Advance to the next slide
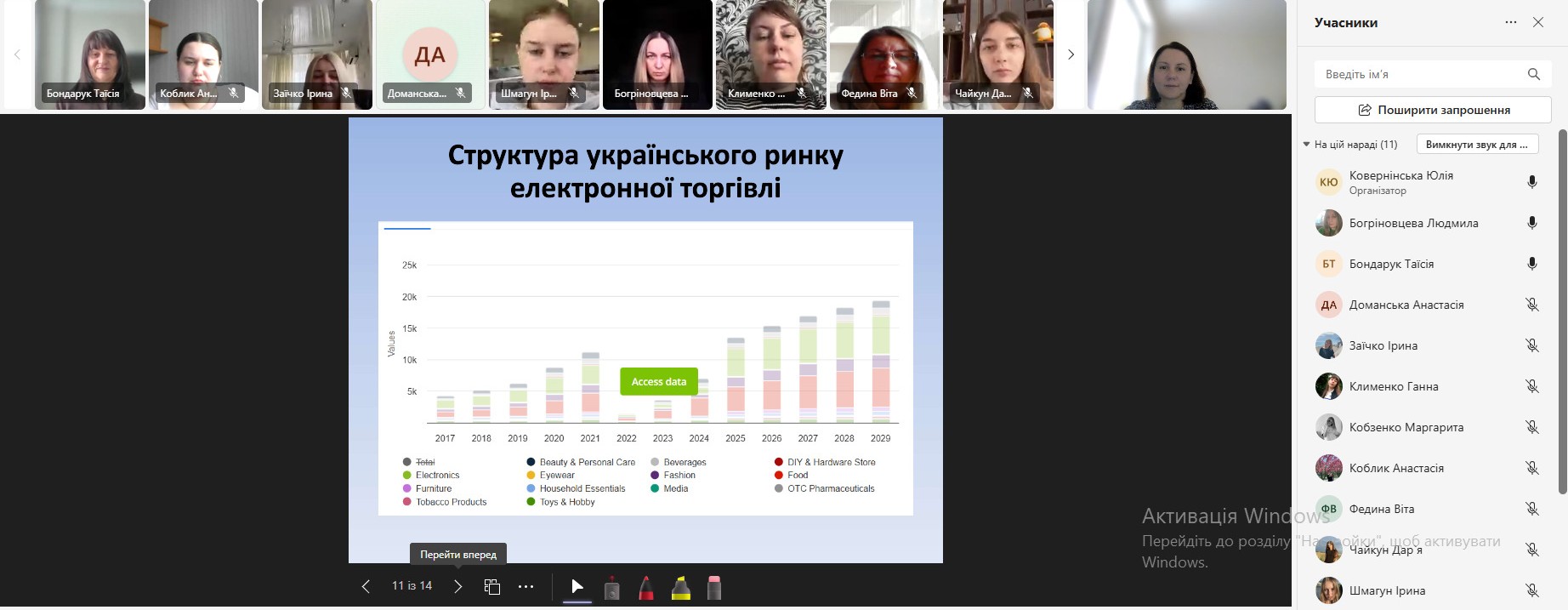 [457, 586]
